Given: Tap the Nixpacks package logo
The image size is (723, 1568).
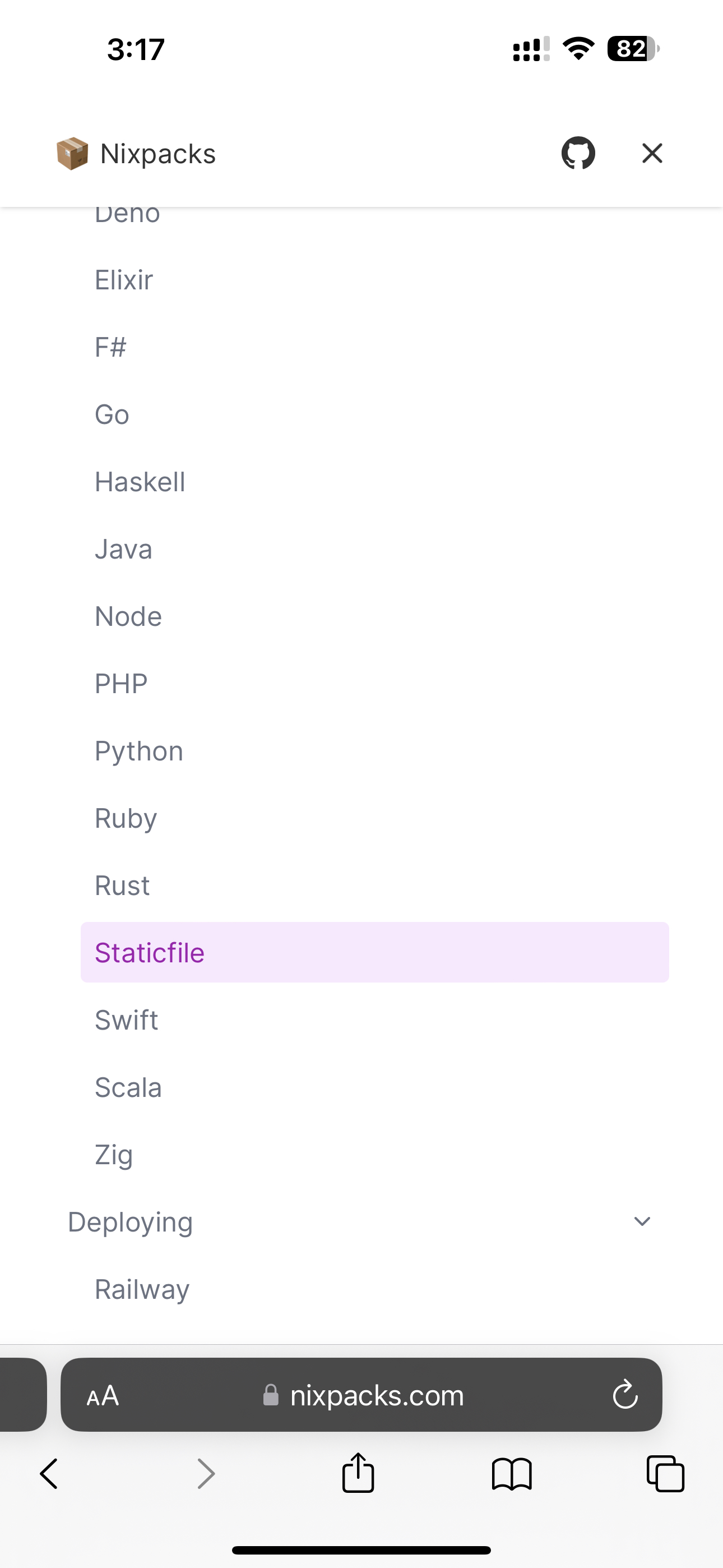Looking at the screenshot, I should point(72,154).
